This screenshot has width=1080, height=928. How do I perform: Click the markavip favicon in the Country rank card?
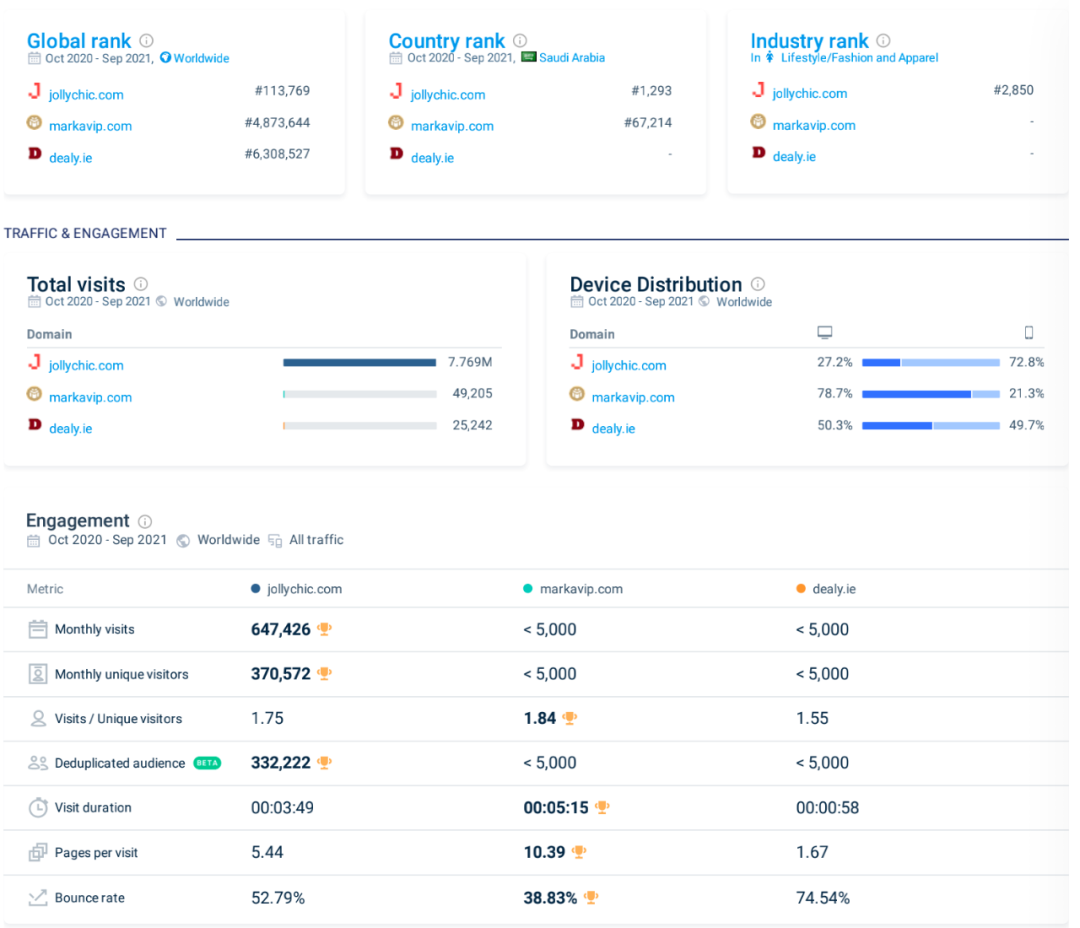coord(395,123)
